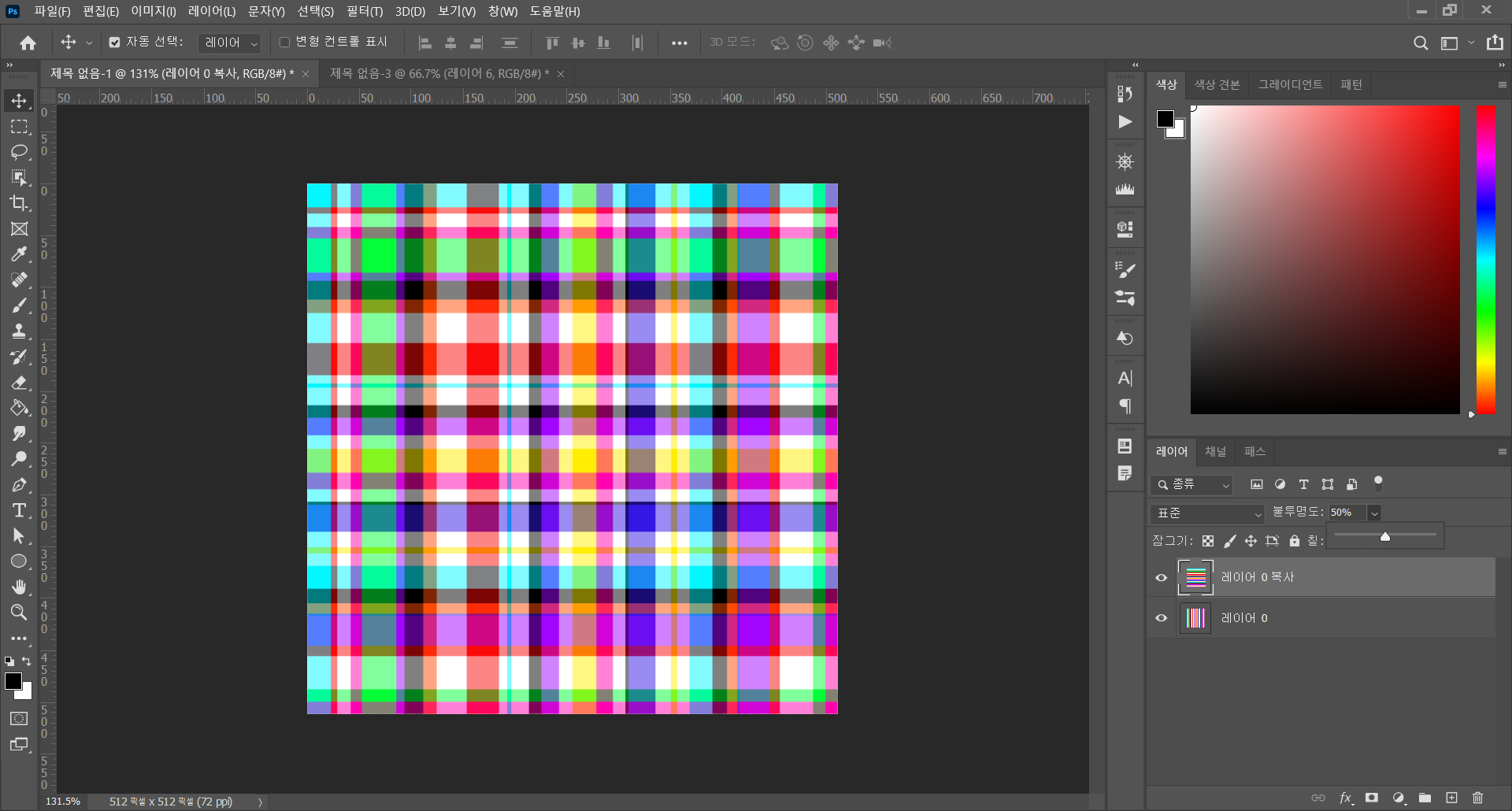Select the Pen tool
Viewport: 1512px width, 811px height.
click(19, 485)
